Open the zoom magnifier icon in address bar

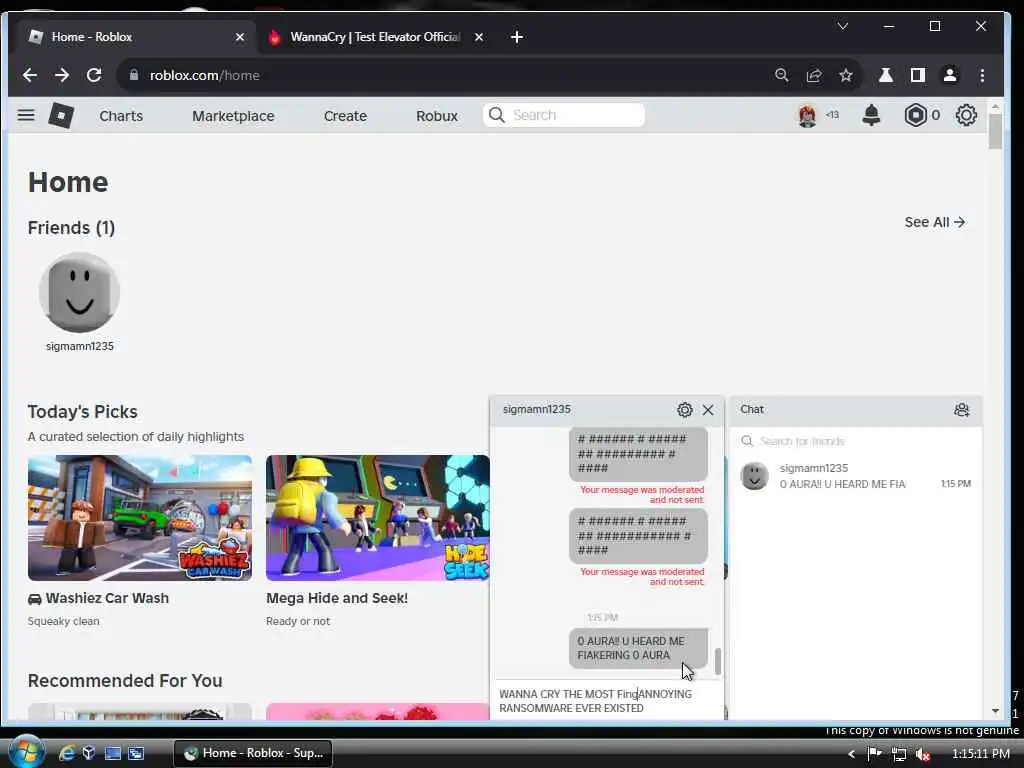click(781, 75)
